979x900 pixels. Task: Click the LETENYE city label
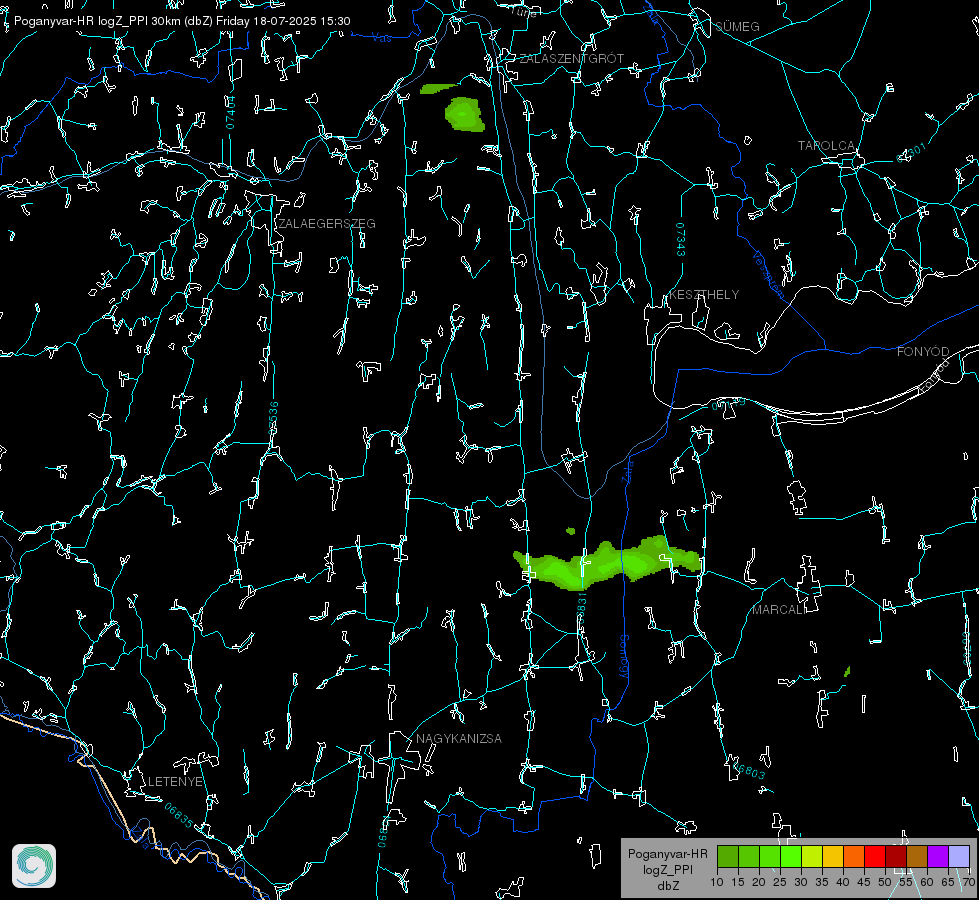tap(175, 782)
